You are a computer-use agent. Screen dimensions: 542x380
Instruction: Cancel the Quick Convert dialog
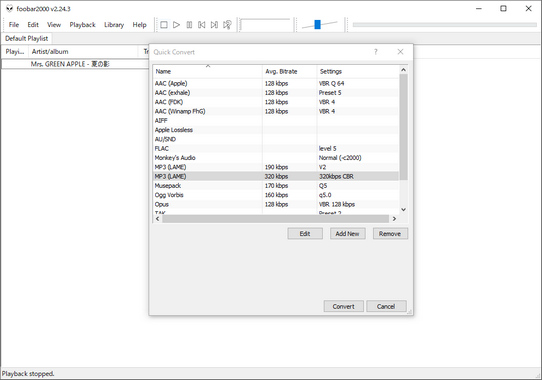pos(386,306)
